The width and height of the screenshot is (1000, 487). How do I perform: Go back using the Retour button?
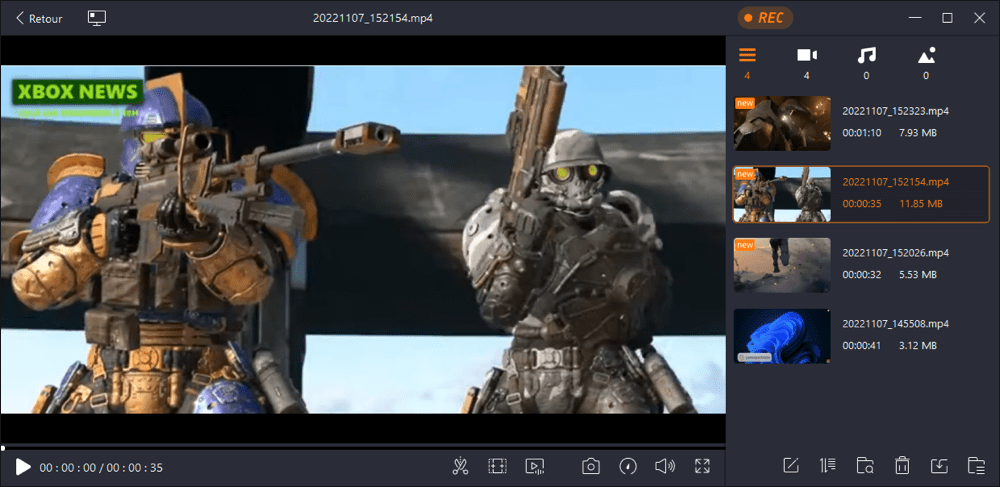(39, 18)
